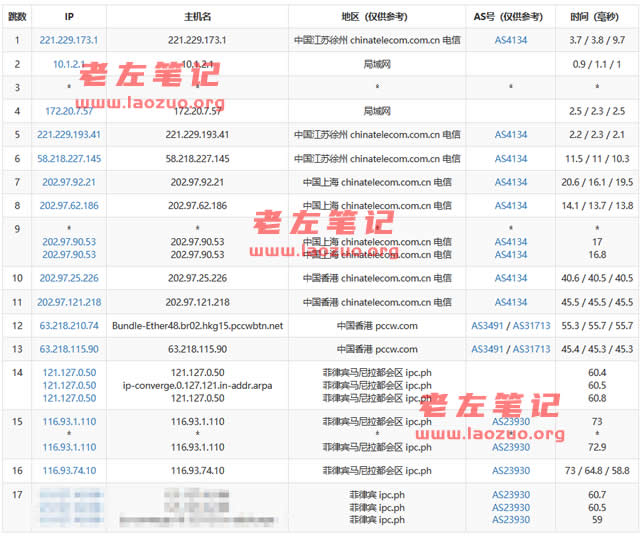642x536 pixels.
Task: Open the 63.218.115.90 IP link in hop 13
Action: [x=69, y=349]
